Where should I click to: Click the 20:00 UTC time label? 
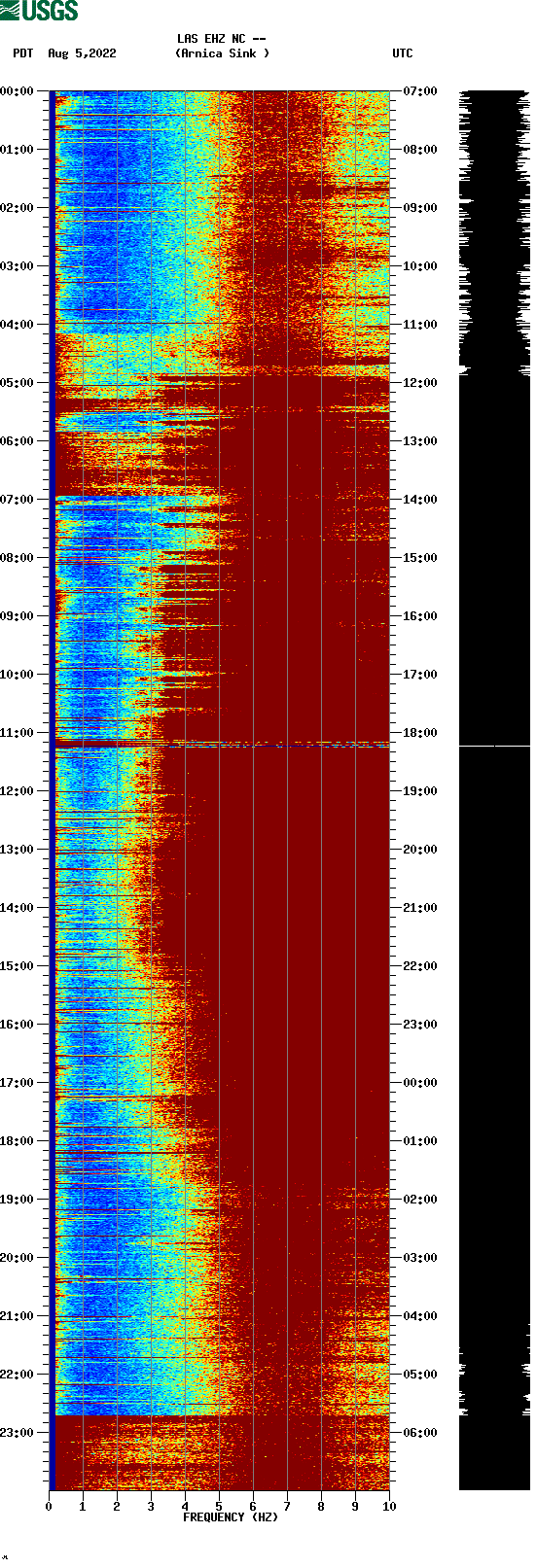(x=420, y=850)
